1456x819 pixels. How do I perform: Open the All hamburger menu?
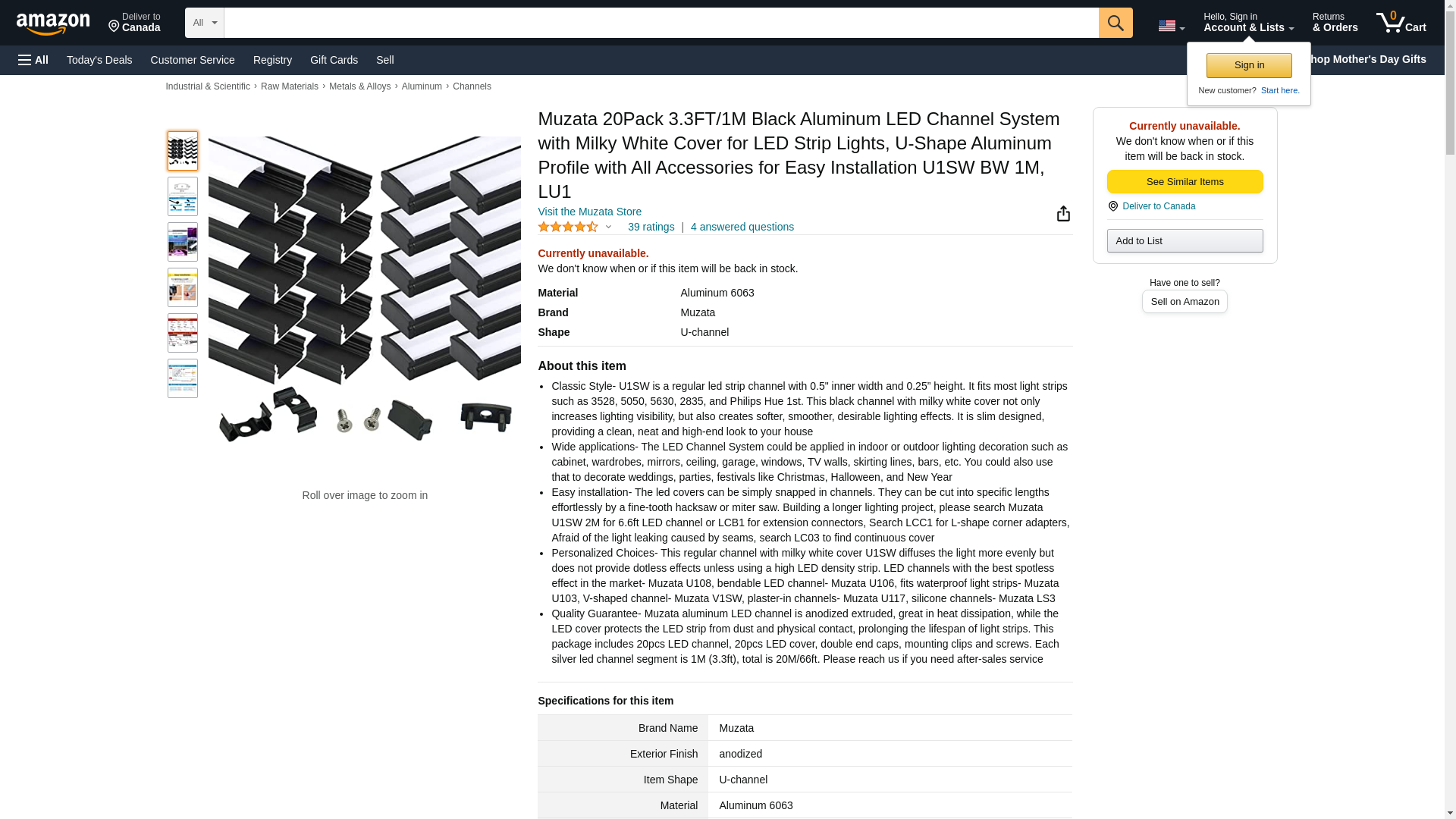coord(33,60)
